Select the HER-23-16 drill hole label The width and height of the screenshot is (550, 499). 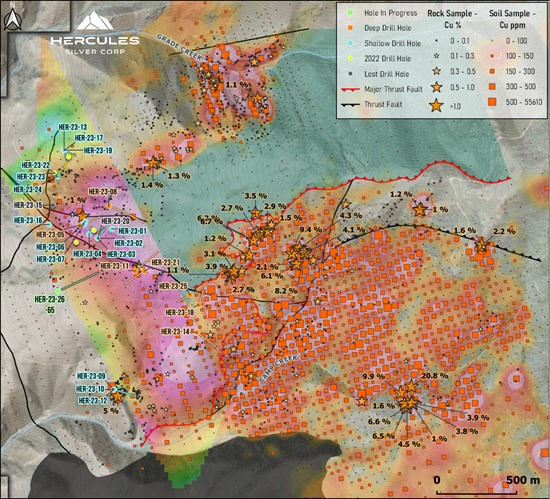tap(28, 221)
